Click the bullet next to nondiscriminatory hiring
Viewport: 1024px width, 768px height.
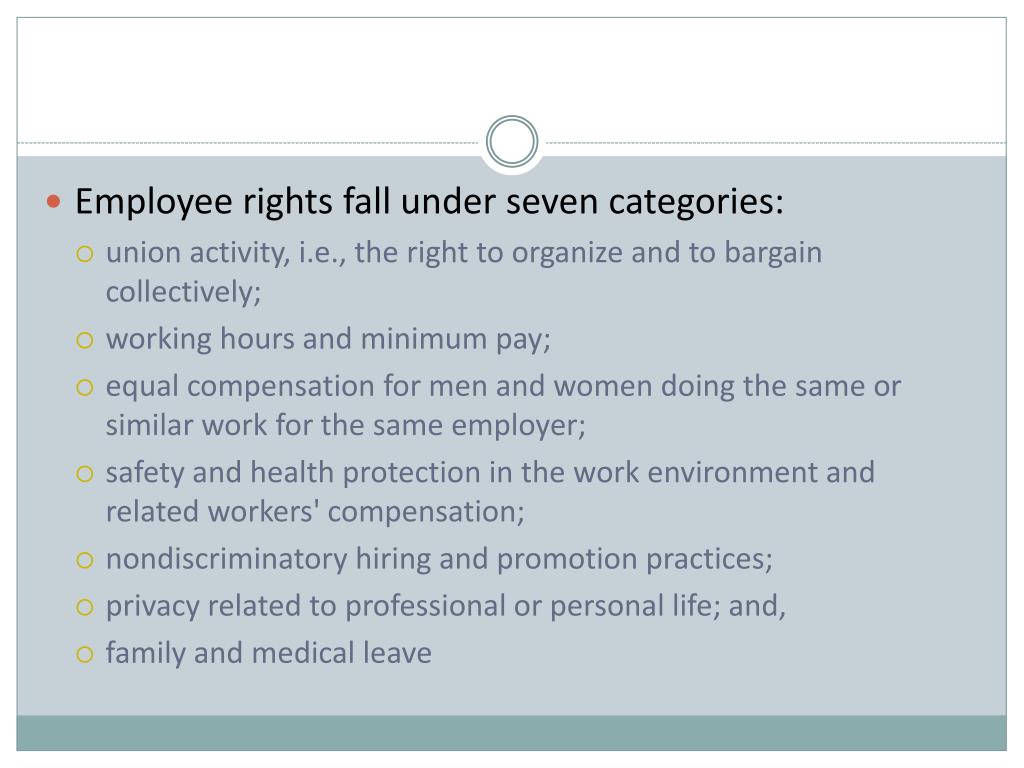(85, 560)
